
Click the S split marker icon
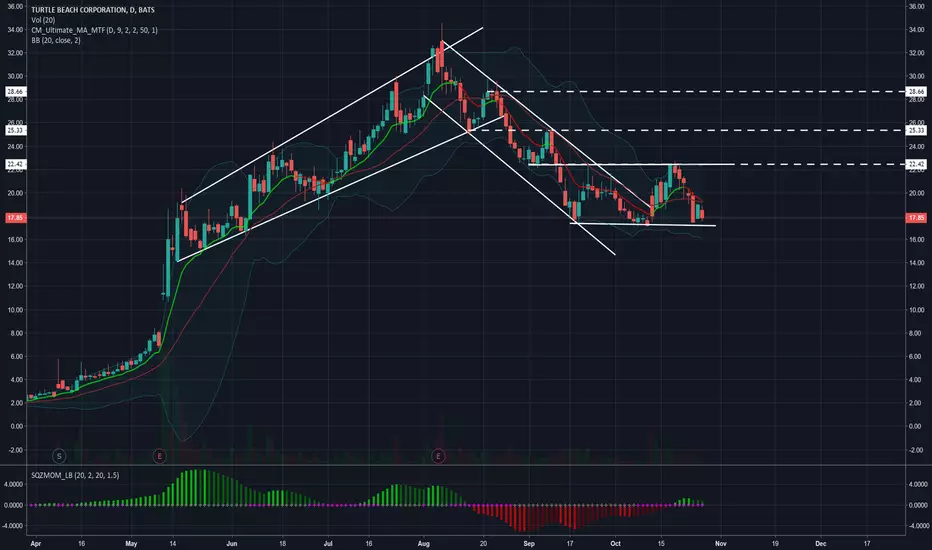click(59, 456)
